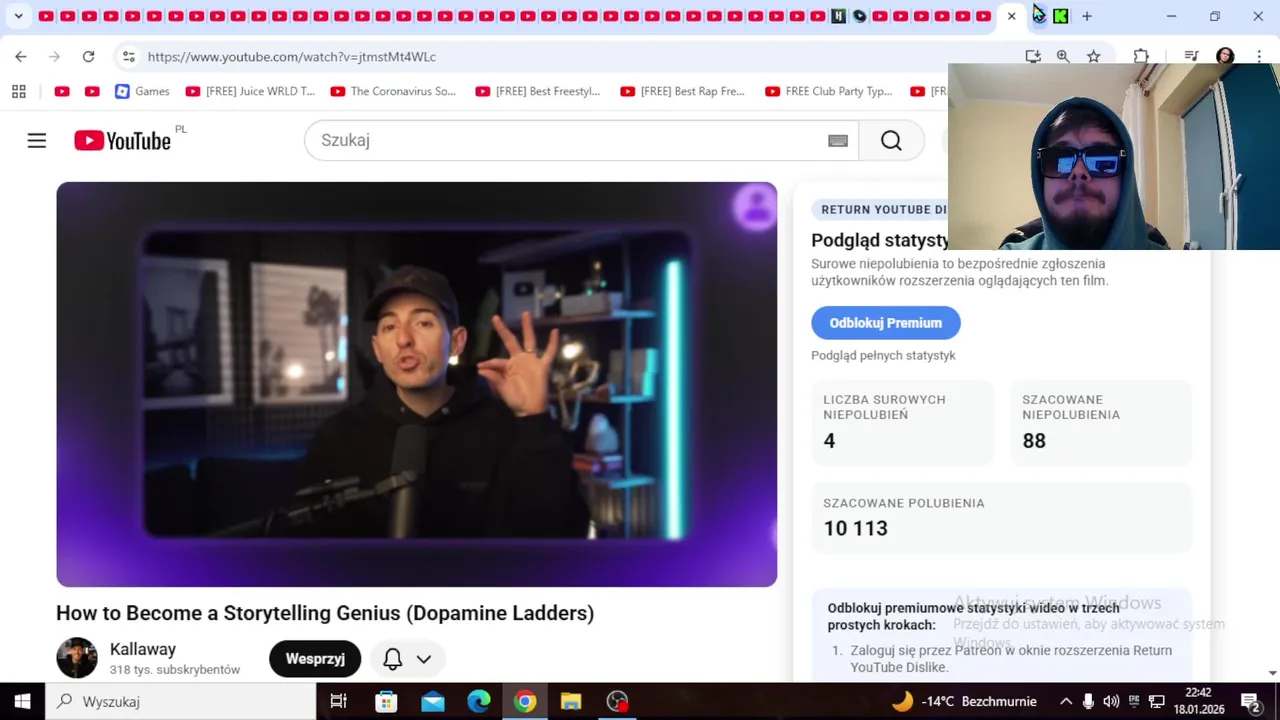
Task: Click the Podgląd pełnych statystyk text
Action: point(883,355)
